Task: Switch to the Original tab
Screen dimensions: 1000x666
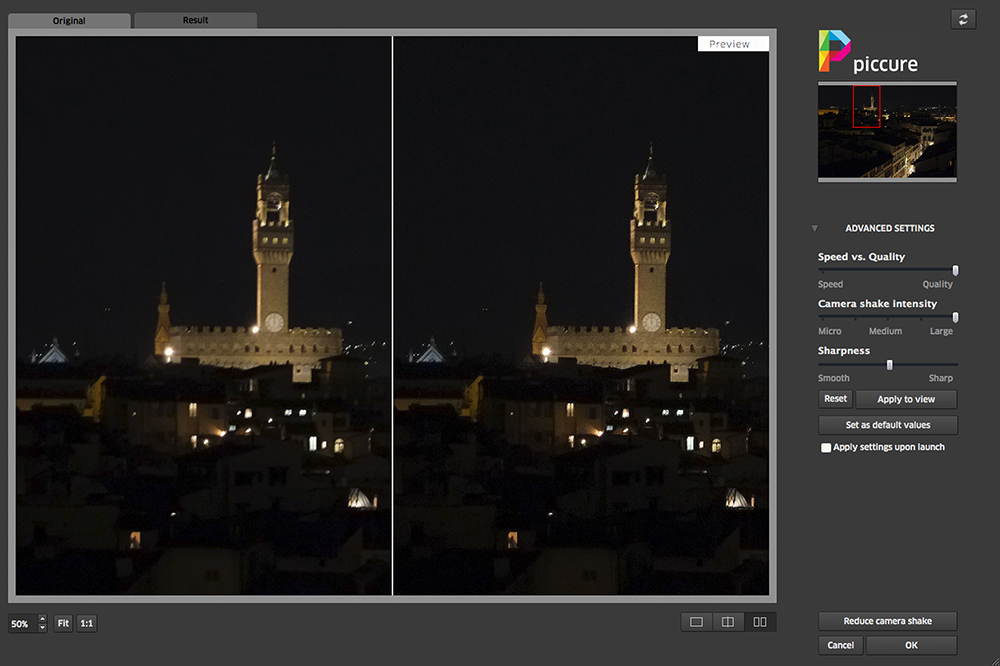Action: [69, 21]
